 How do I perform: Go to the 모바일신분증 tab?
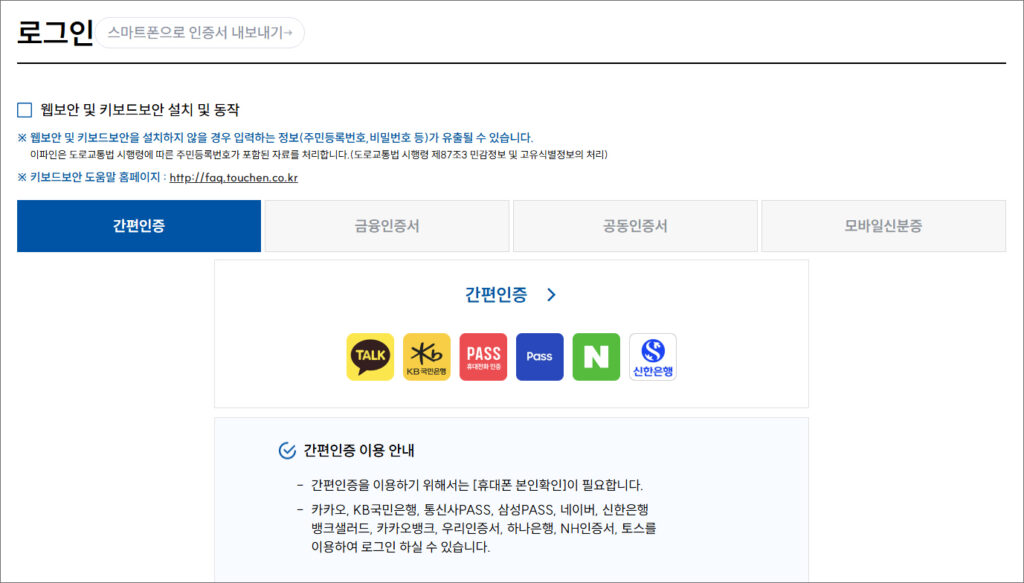pos(883,226)
